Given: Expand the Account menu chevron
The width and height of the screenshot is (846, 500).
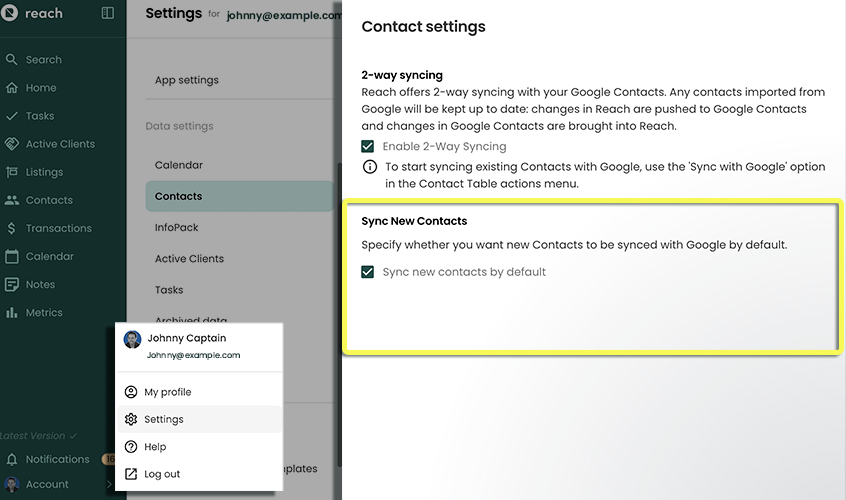Looking at the screenshot, I should point(109,485).
